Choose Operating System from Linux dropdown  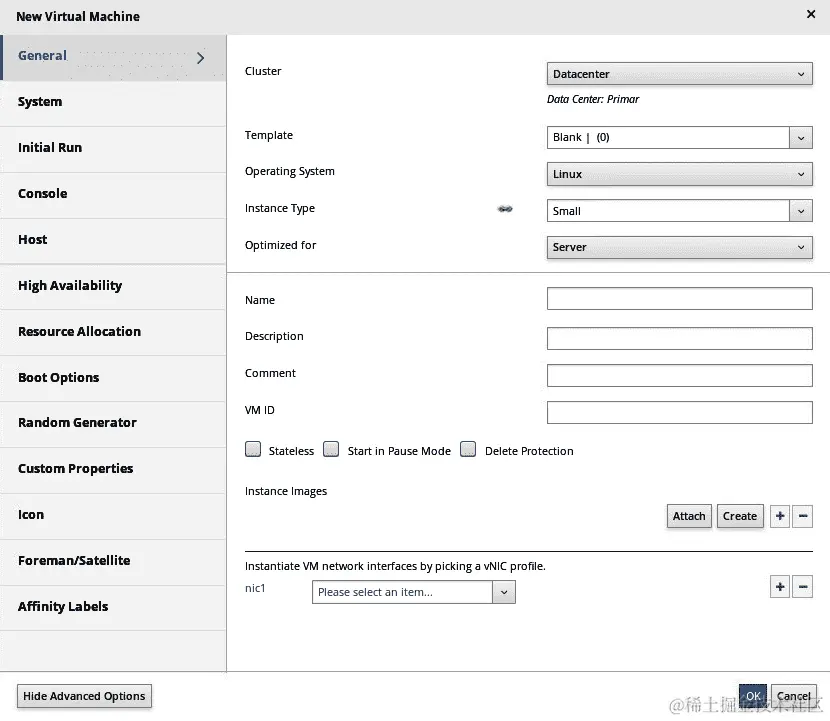click(x=679, y=174)
